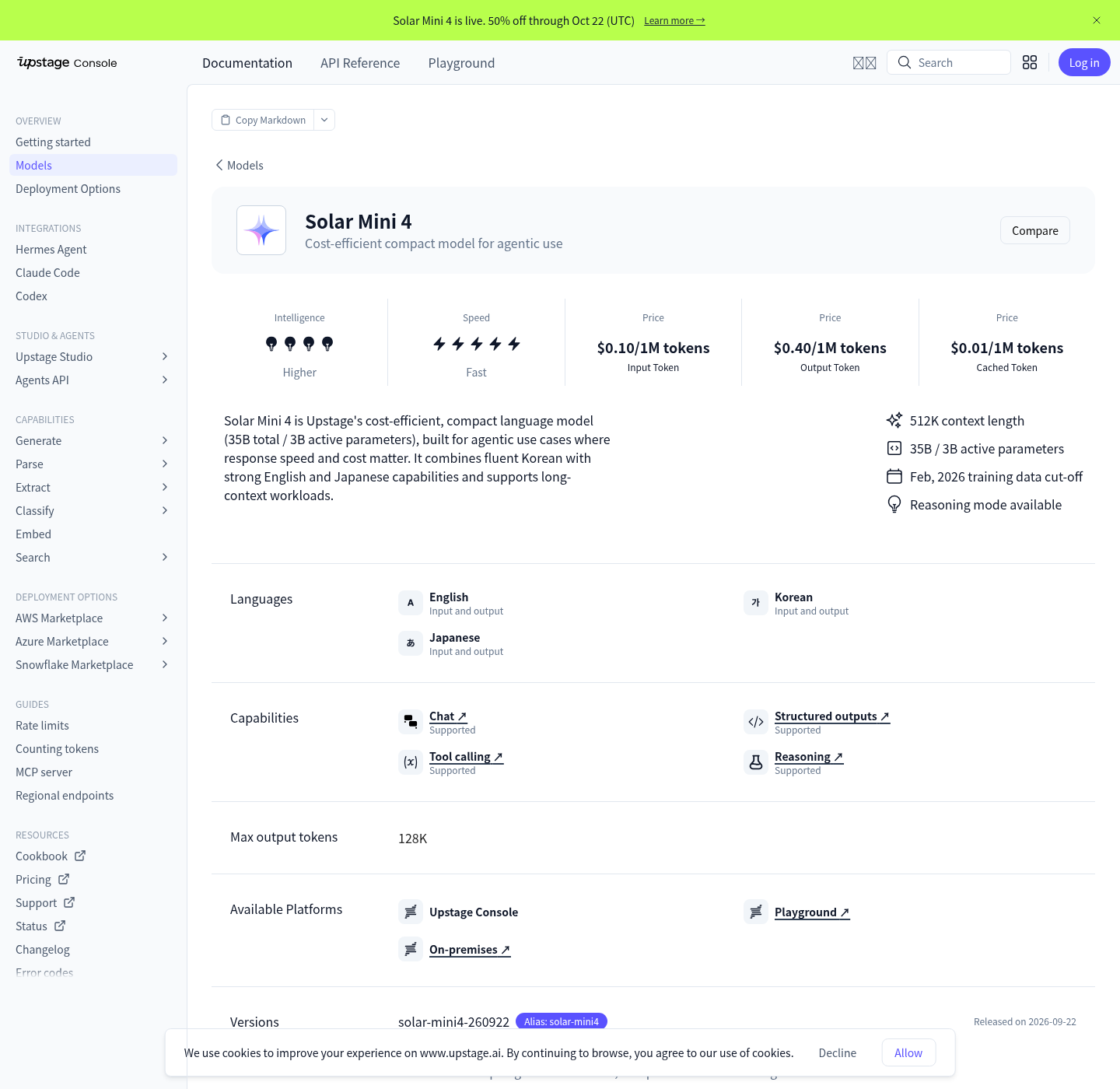Click the Playground platform icon
Viewport: 1120px width, 1089px height.
pos(756,912)
